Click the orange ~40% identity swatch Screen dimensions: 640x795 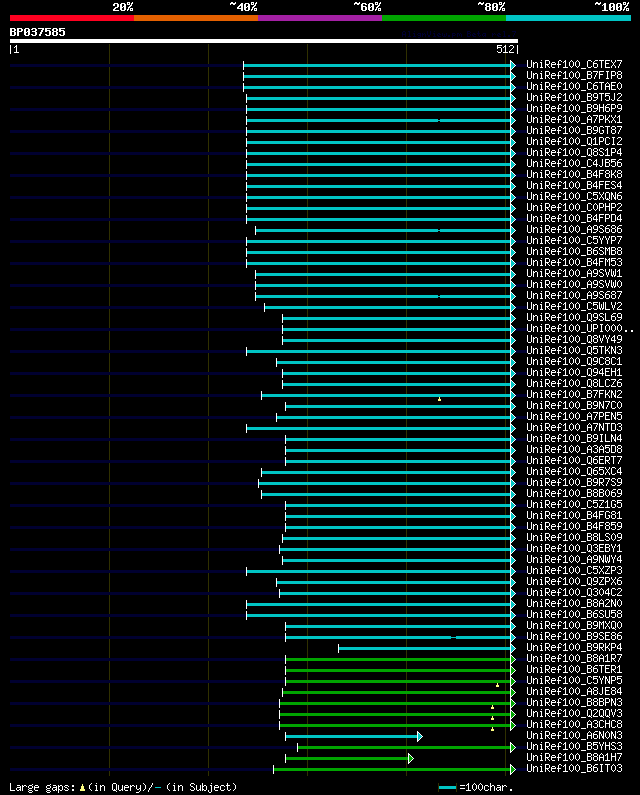point(196,18)
